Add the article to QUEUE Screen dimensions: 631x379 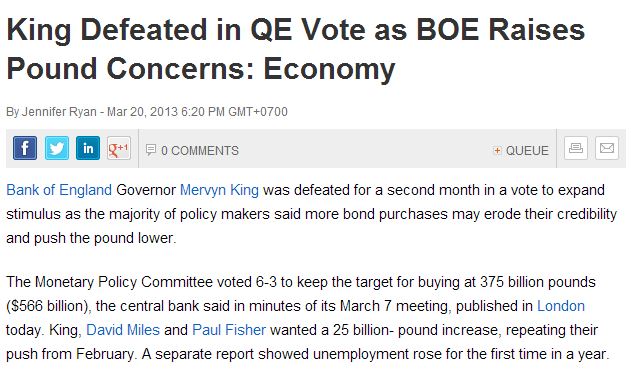[x=521, y=150]
